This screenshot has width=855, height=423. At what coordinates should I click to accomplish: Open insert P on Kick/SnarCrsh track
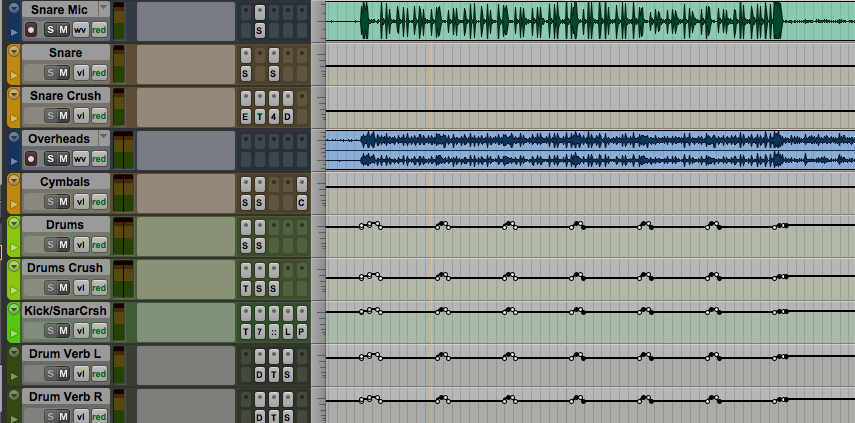tap(301, 331)
